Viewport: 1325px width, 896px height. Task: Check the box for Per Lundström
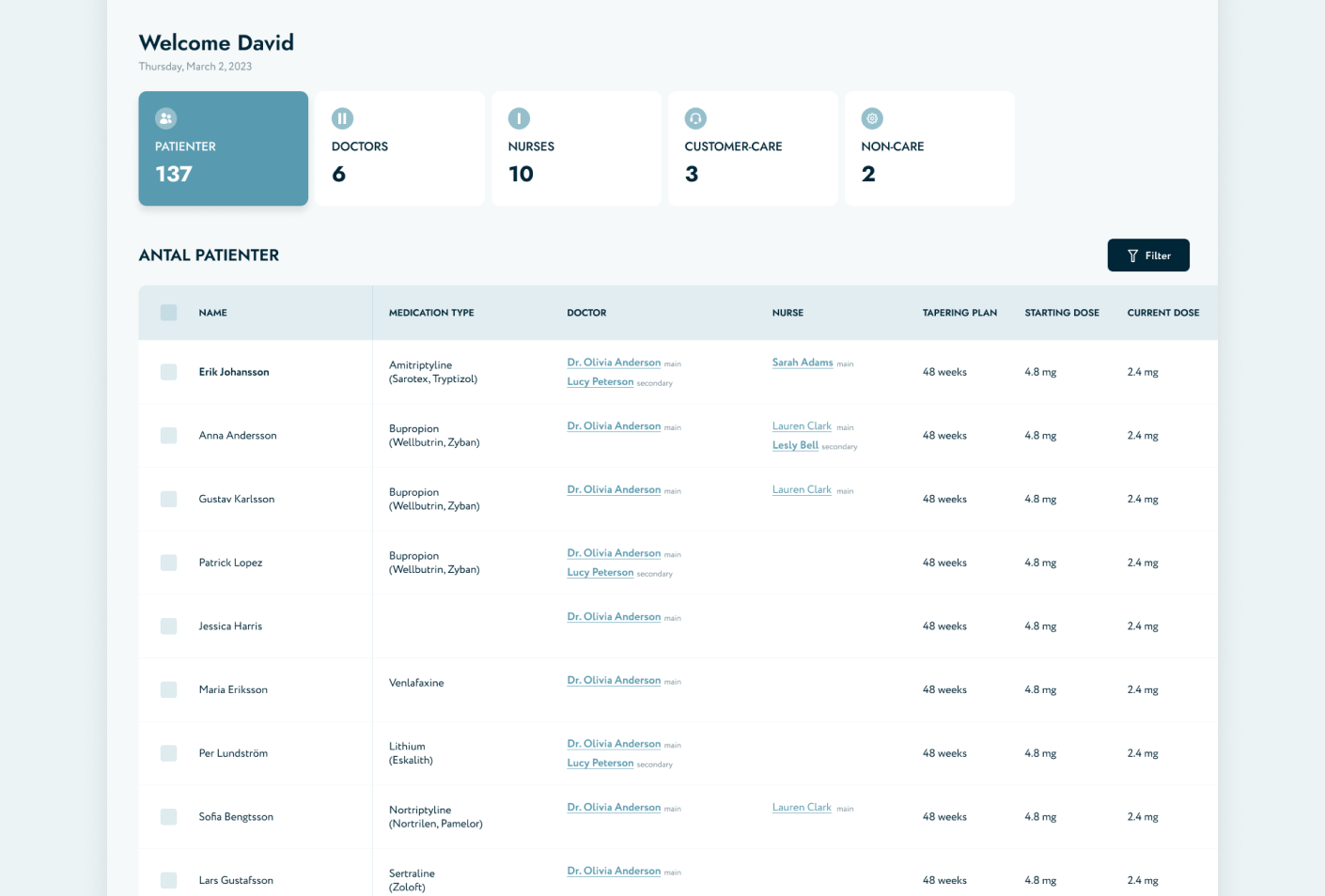point(169,753)
